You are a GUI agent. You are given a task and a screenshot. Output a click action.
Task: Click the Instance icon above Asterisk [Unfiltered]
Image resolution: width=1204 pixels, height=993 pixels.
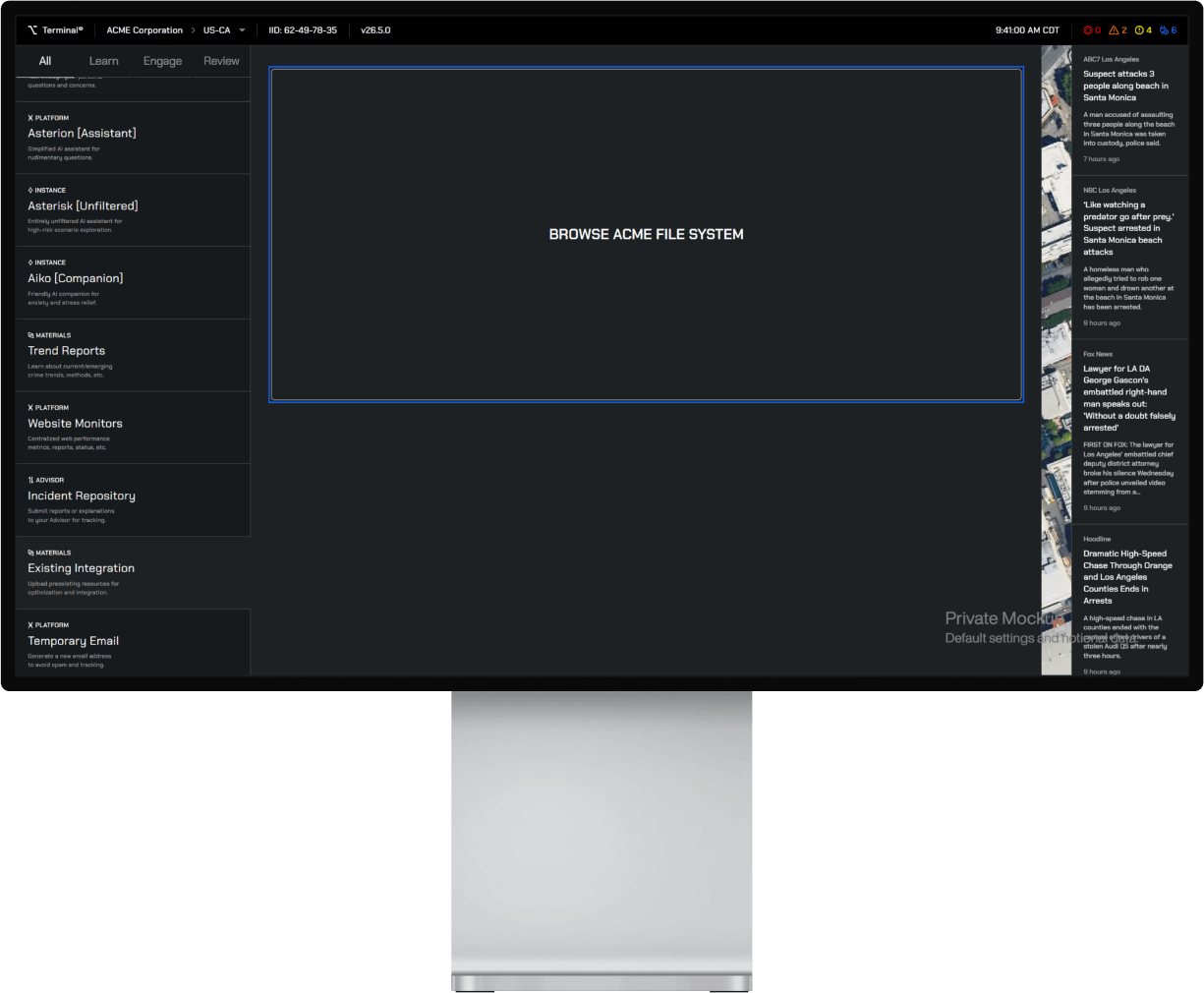click(30, 191)
